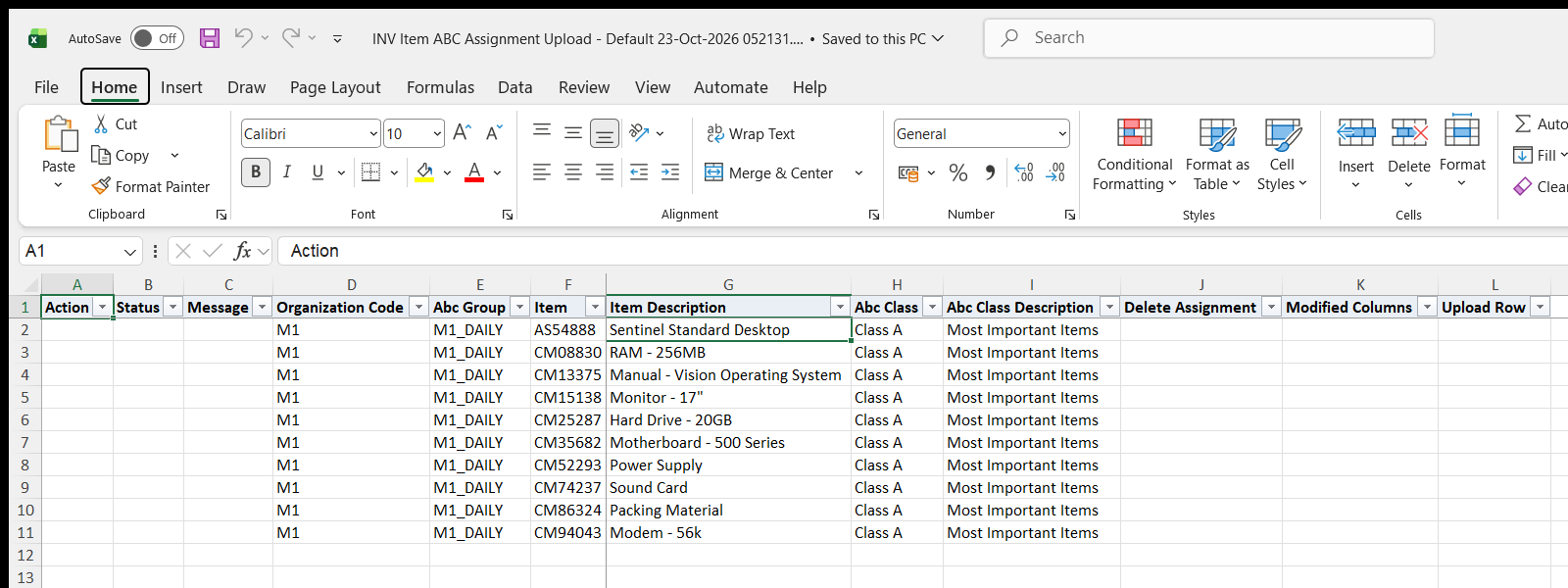
Task: Toggle Bold formatting button
Action: [x=256, y=172]
